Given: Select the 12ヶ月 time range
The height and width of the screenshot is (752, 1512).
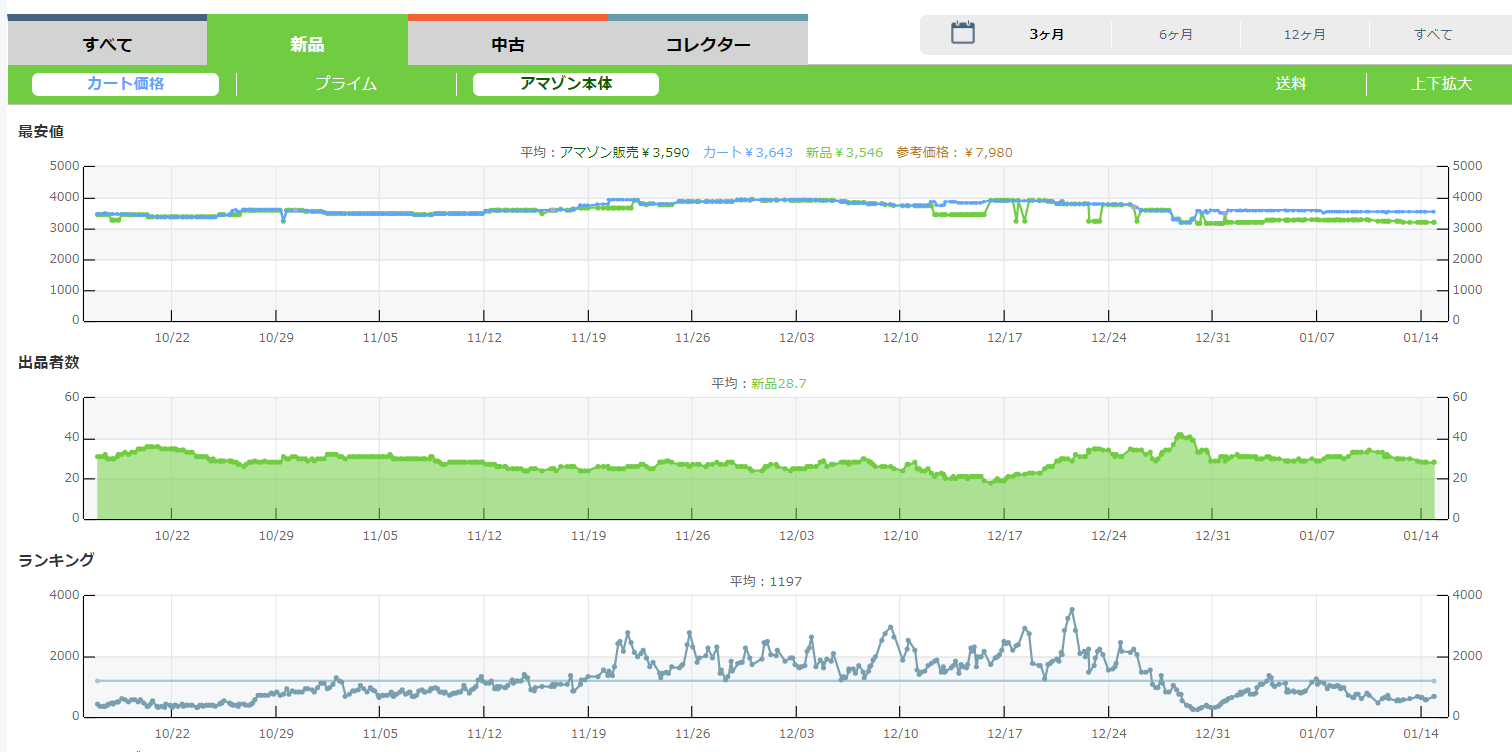Looking at the screenshot, I should (1305, 35).
